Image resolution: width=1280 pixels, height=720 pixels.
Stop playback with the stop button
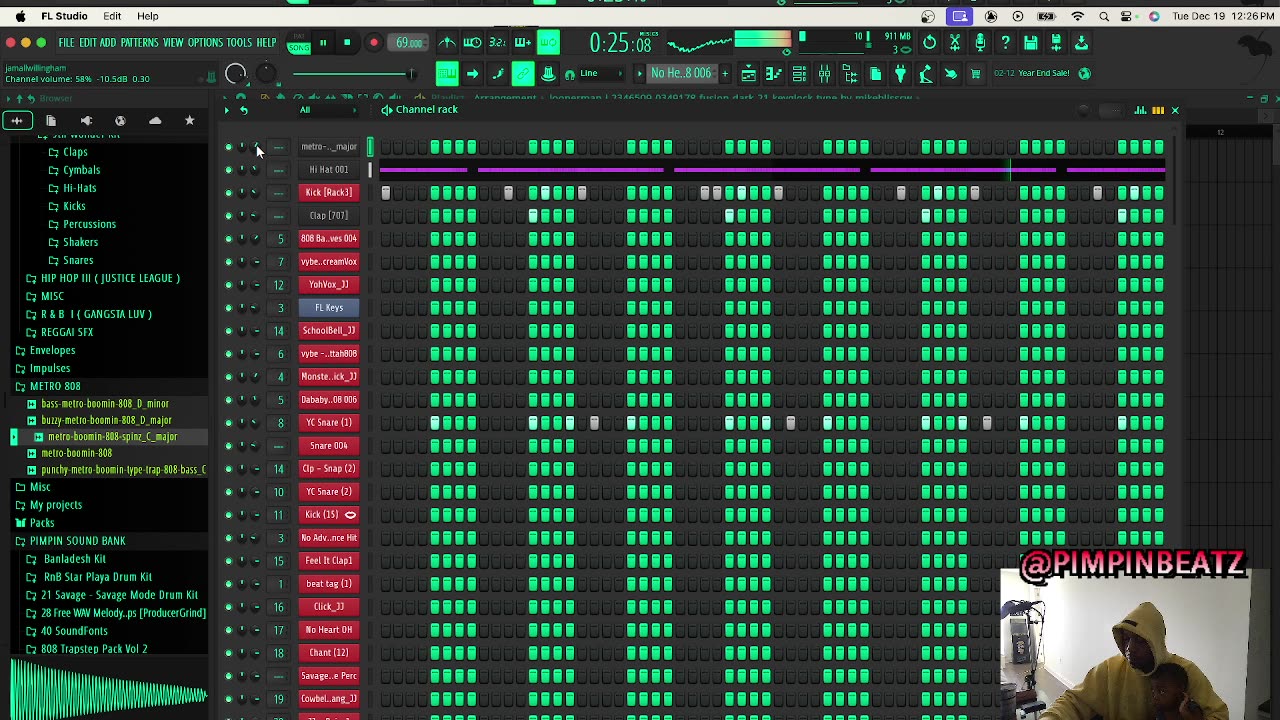[347, 42]
